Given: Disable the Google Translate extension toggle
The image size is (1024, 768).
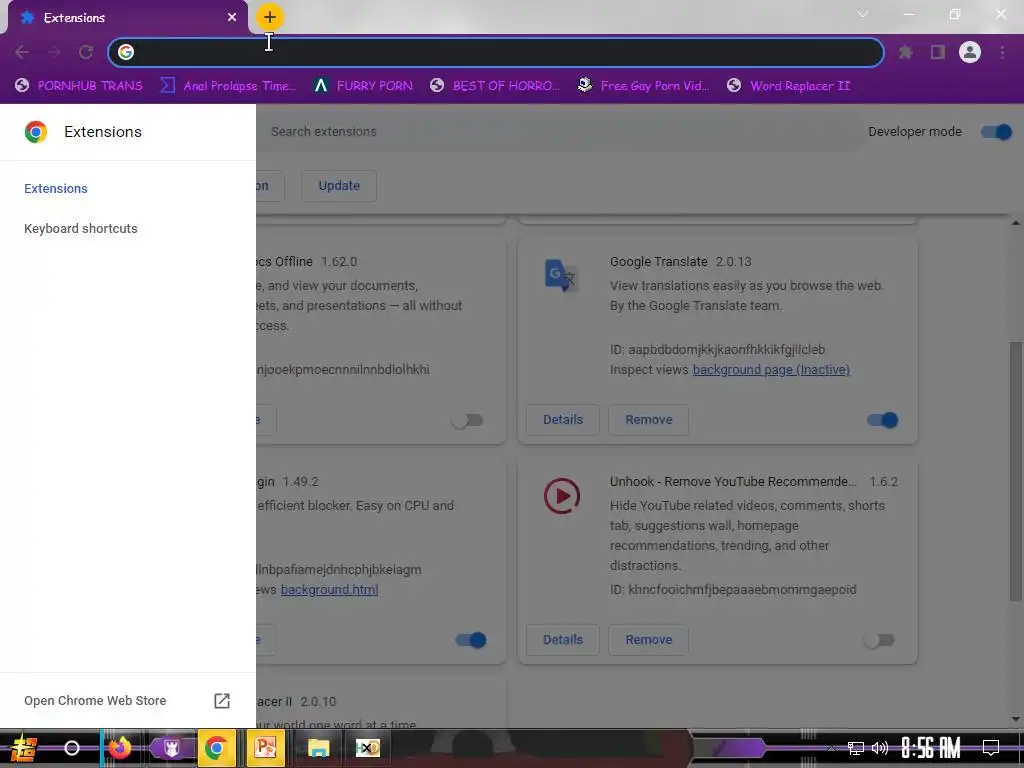Looking at the screenshot, I should 882,420.
